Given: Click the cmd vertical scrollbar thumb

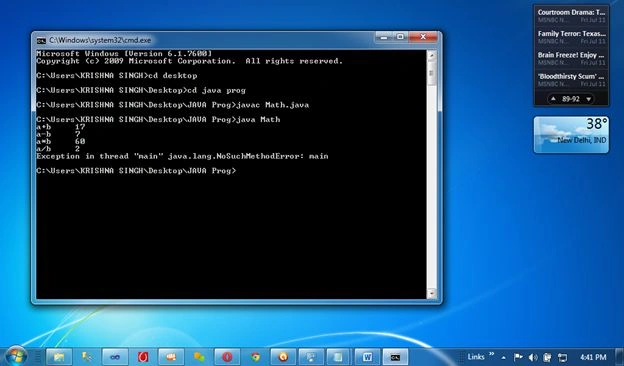Looking at the screenshot, I should click(431, 74).
